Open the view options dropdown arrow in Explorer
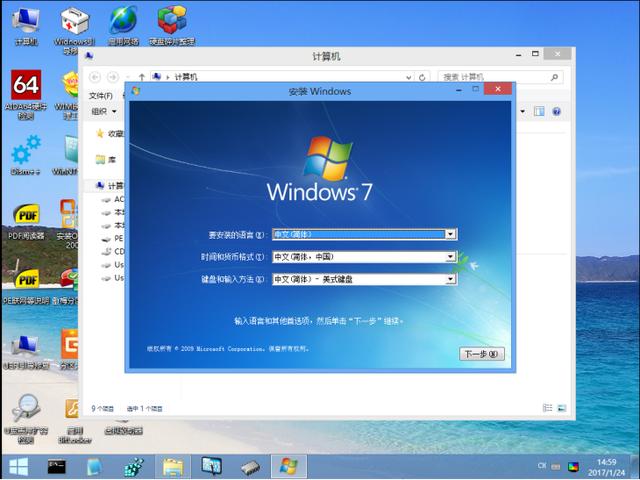 [522, 111]
